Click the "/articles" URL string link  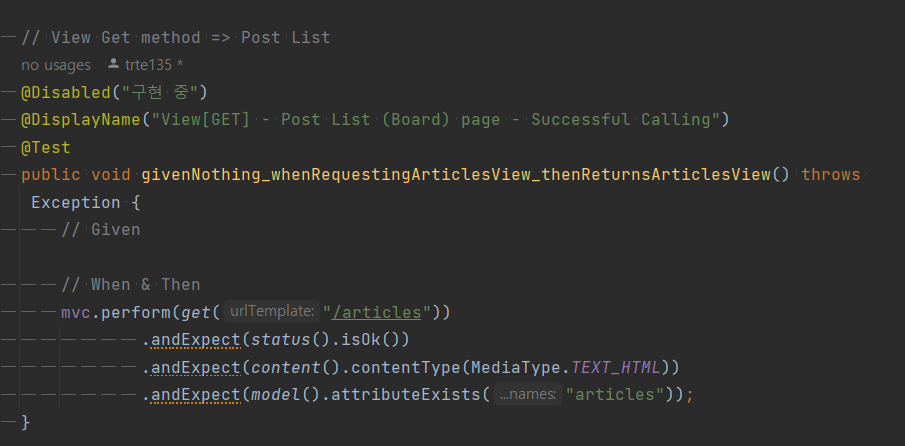[376, 312]
